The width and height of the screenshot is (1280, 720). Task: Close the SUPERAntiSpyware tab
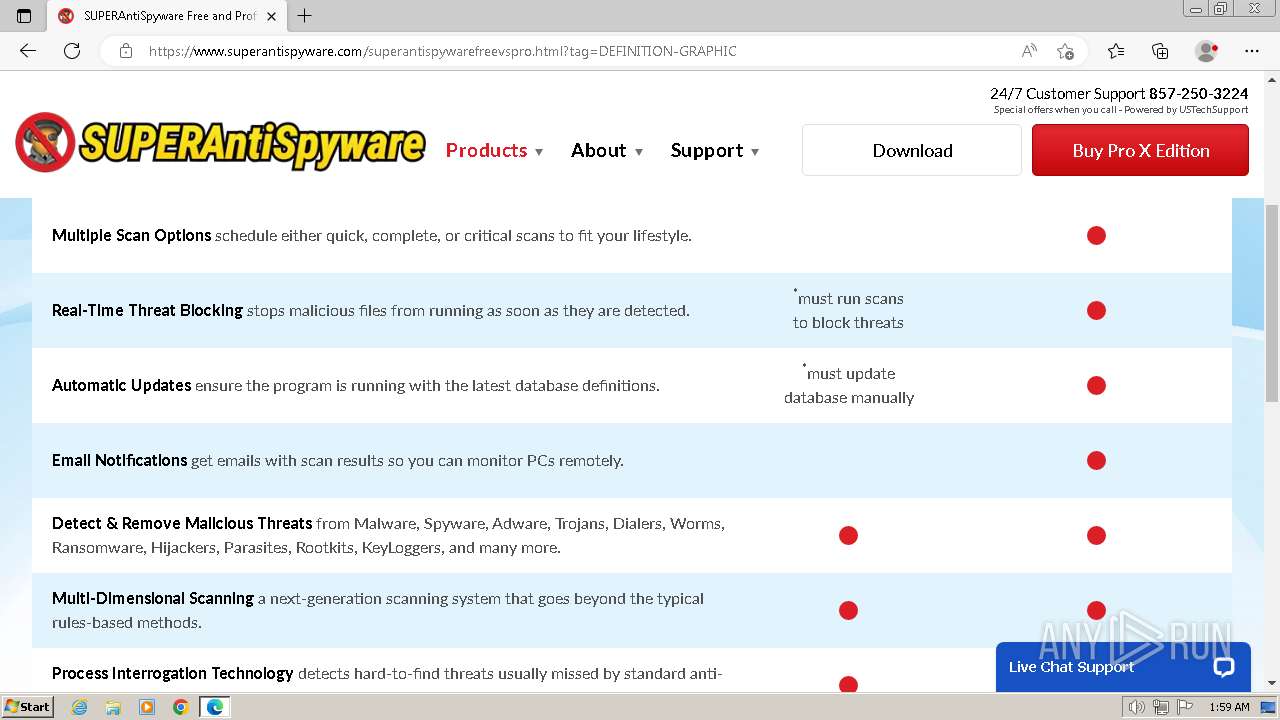click(x=271, y=16)
